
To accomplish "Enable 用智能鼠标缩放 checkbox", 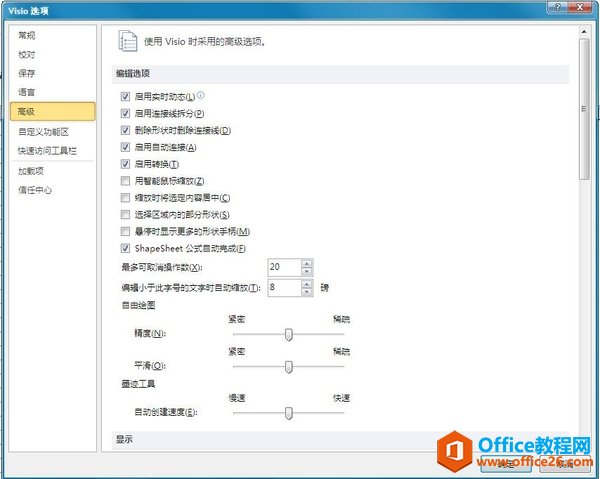I will point(125,181).
